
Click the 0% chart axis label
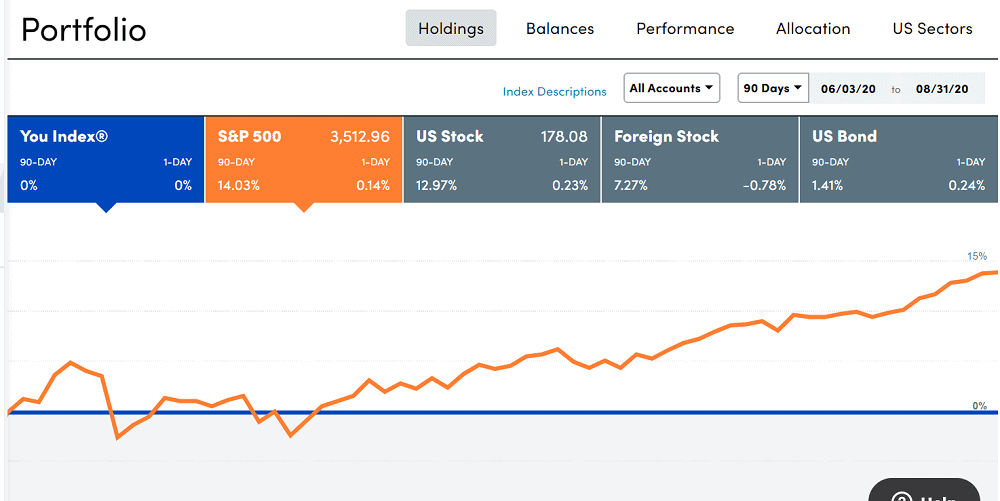(x=980, y=405)
